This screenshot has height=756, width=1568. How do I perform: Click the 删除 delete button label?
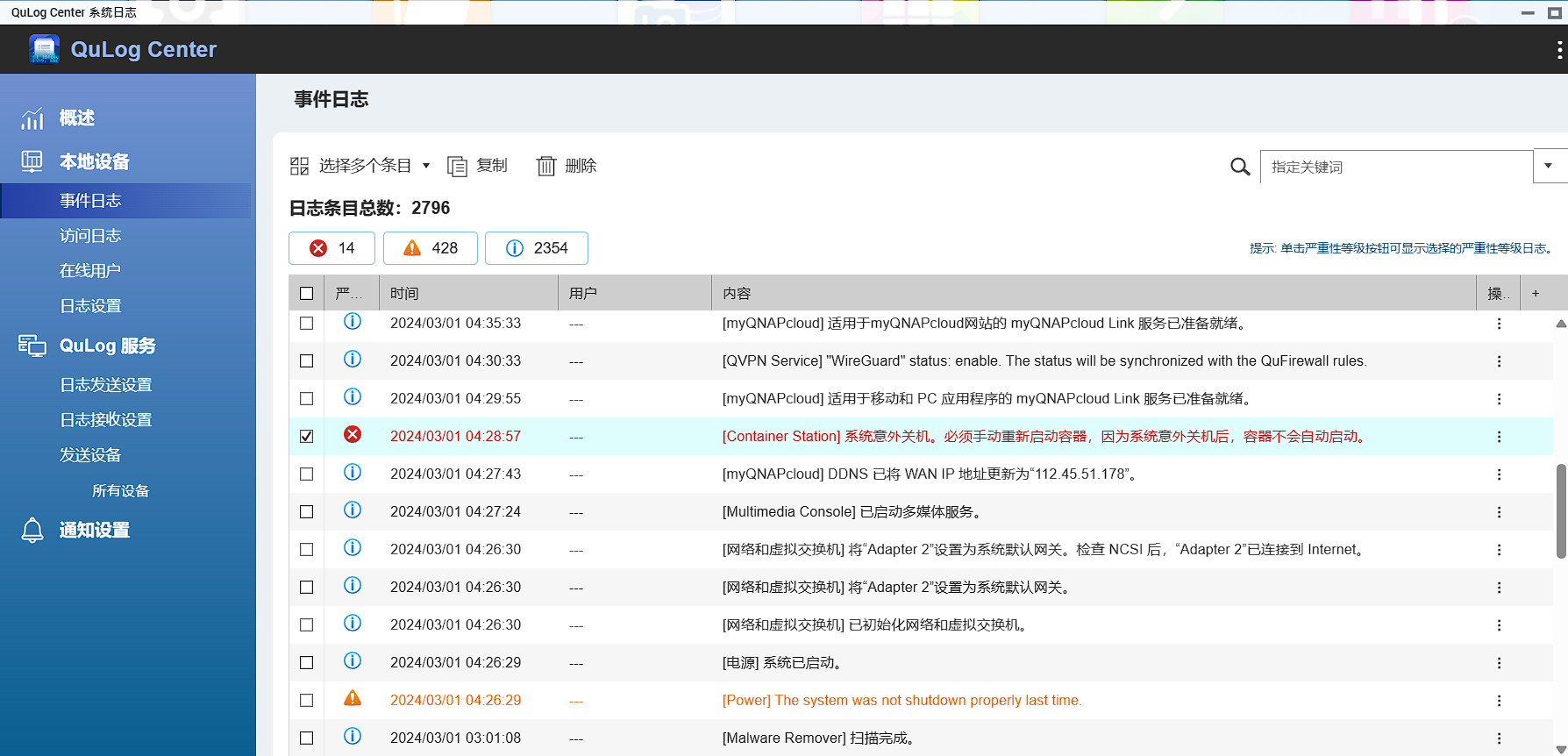pos(581,166)
